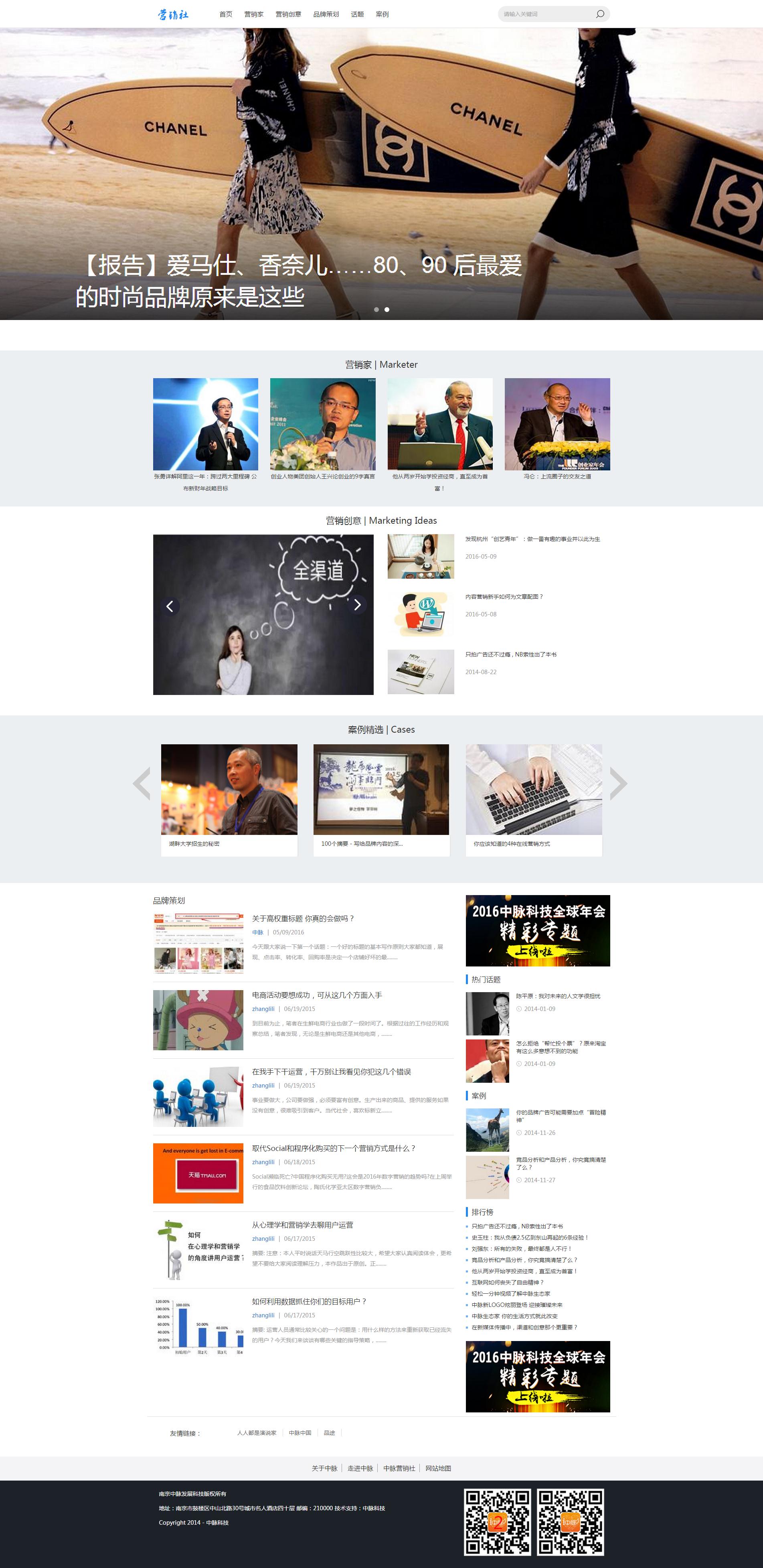This screenshot has height=1568, width=763.
Task: Select the second banner slide dot
Action: pyautogui.click(x=387, y=310)
